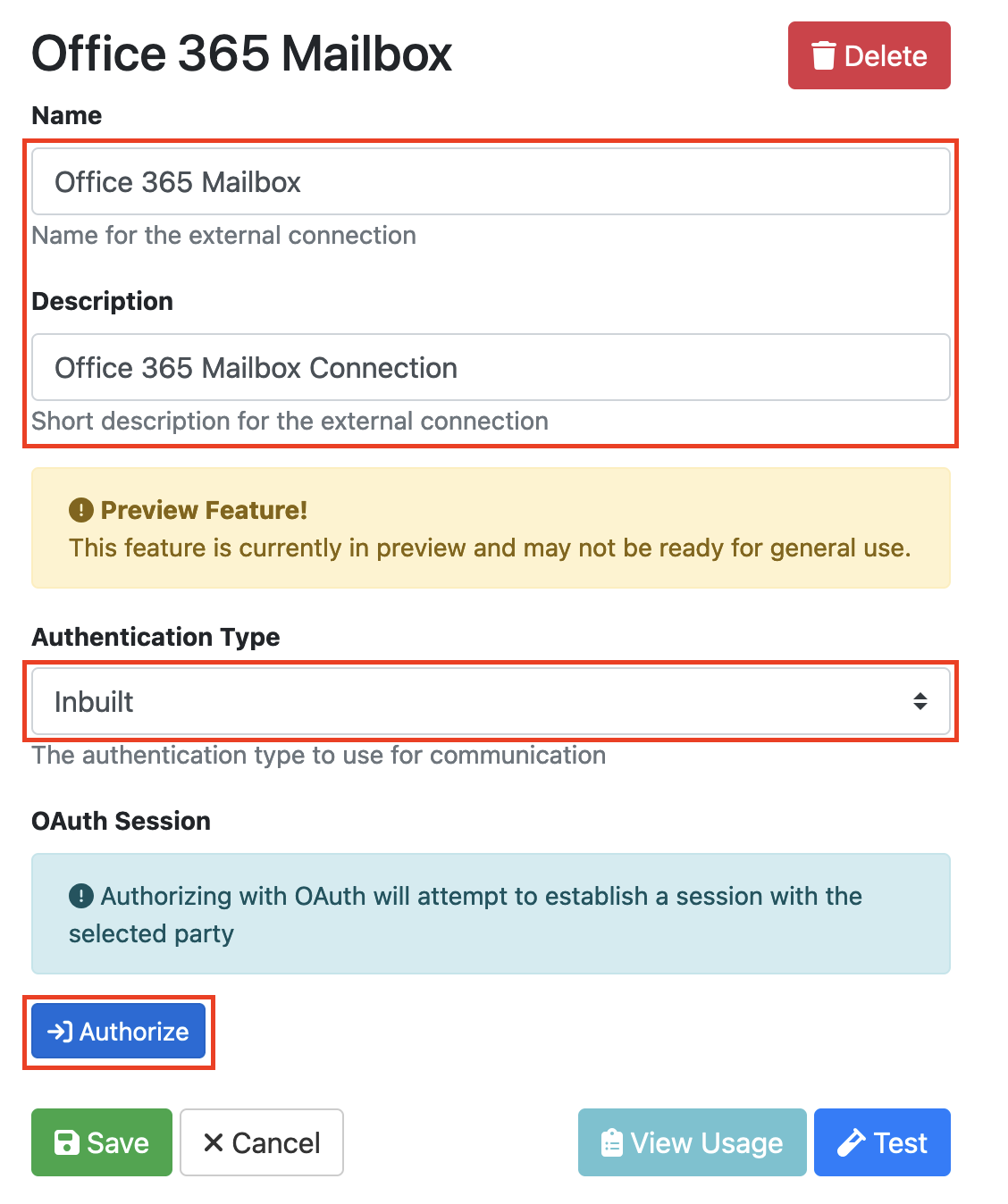Click the floppy disk icon on Save
Viewport: 1008px width, 1204px height.
pos(67,1142)
